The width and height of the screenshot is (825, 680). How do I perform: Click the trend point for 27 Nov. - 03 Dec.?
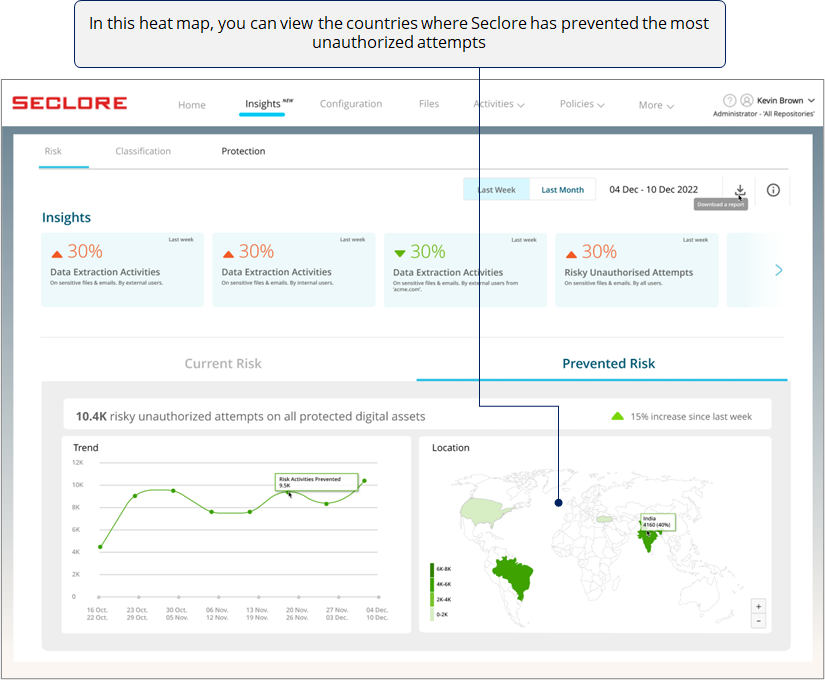click(x=327, y=504)
